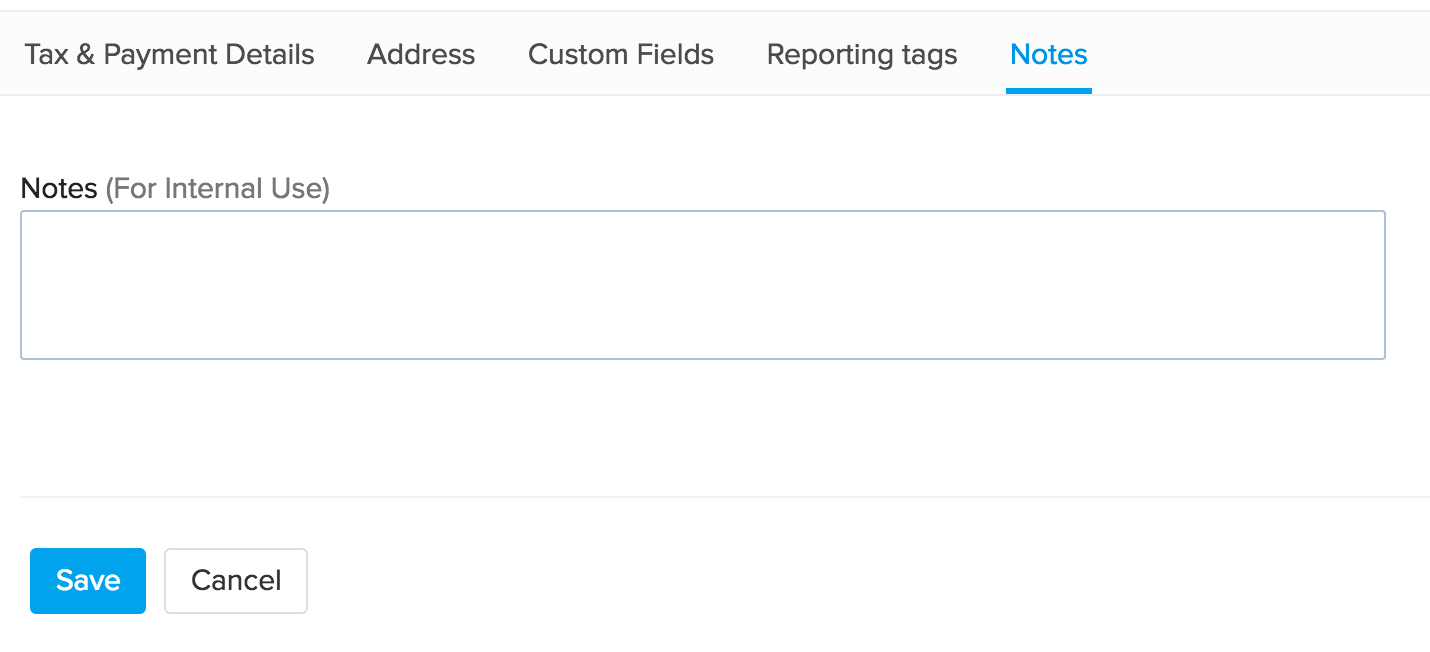1430x652 pixels.
Task: Click inside the empty notes textarea
Action: [x=703, y=285]
